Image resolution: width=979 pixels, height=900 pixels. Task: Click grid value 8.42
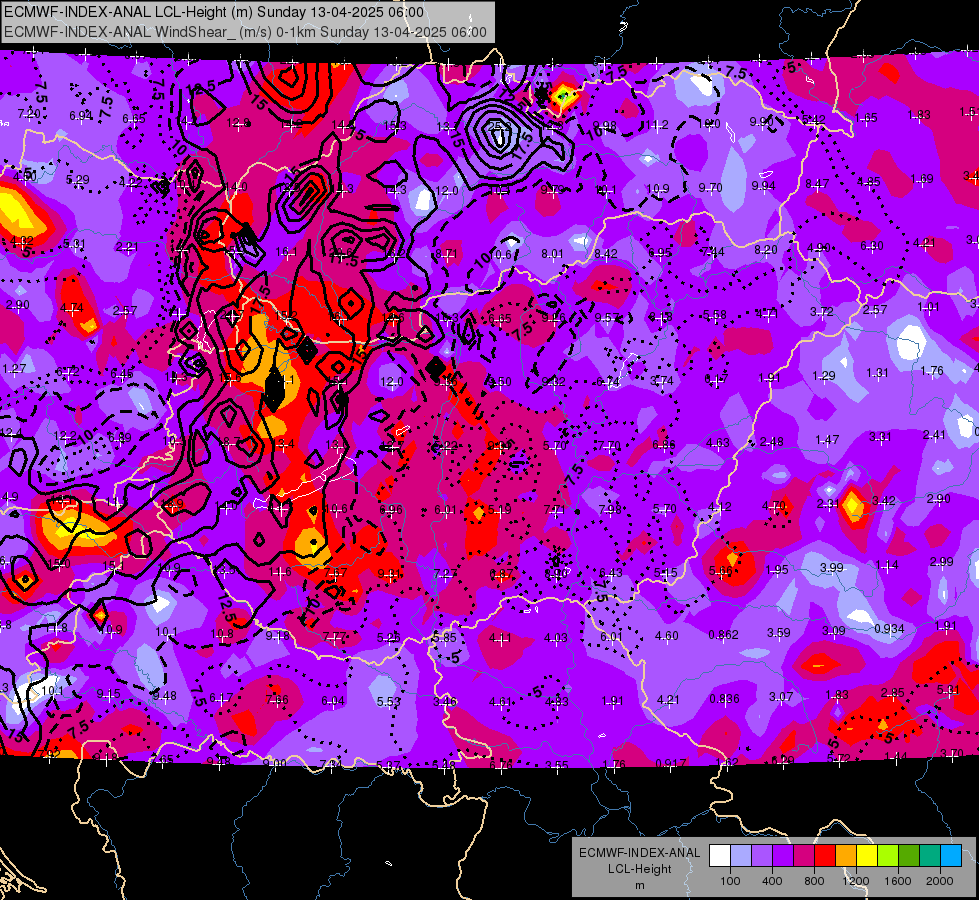606,254
